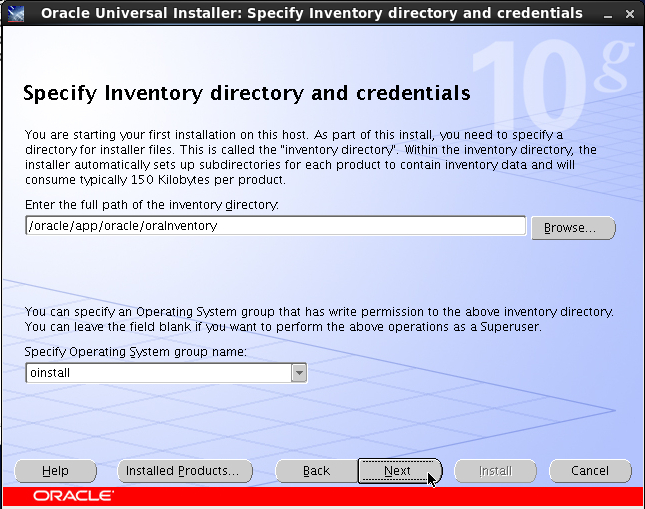Go Back to previous installer step
Screen dimensions: 645x509
[x=316, y=471]
